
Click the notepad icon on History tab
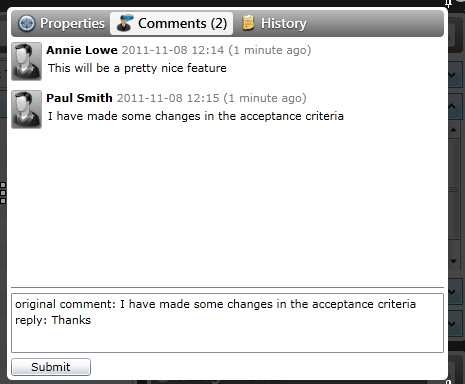coord(248,23)
